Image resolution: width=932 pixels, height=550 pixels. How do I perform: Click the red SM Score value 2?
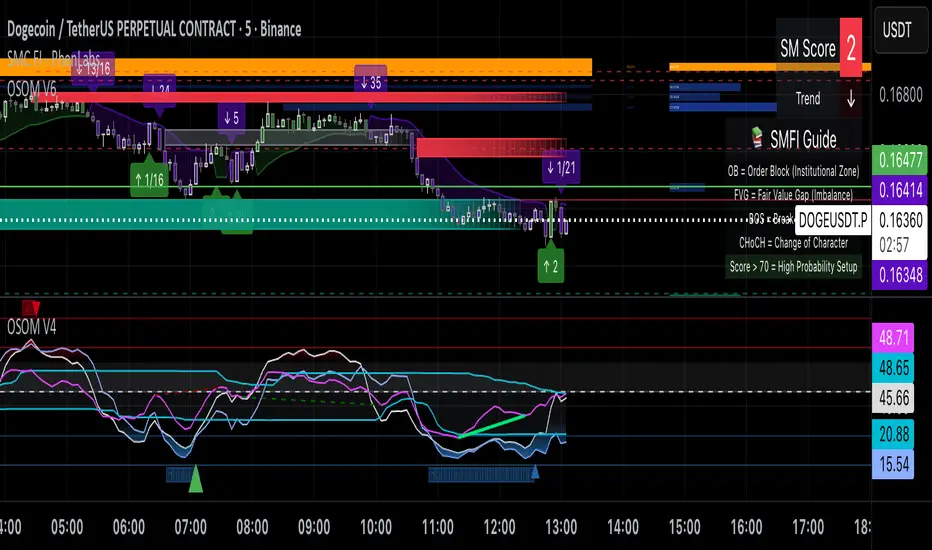pos(851,48)
